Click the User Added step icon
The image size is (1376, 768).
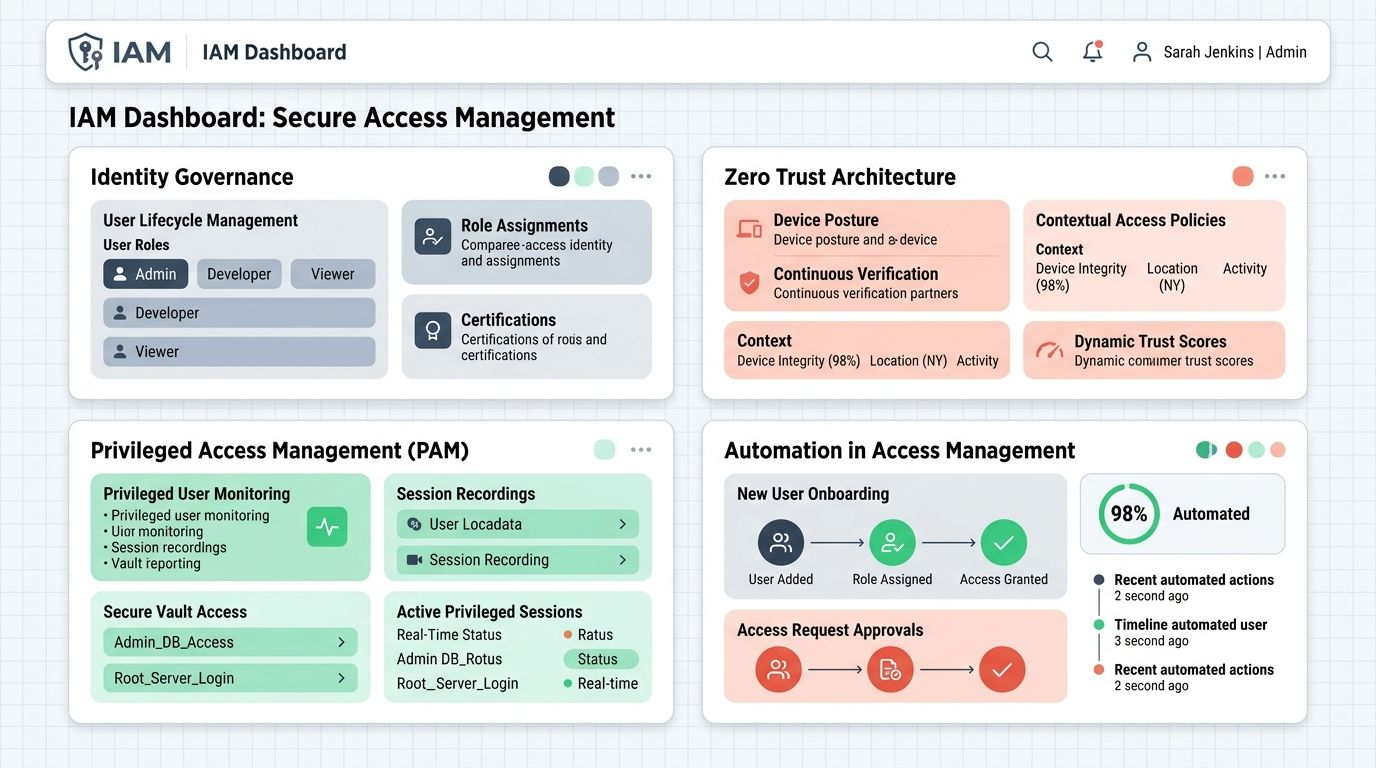tap(781, 543)
